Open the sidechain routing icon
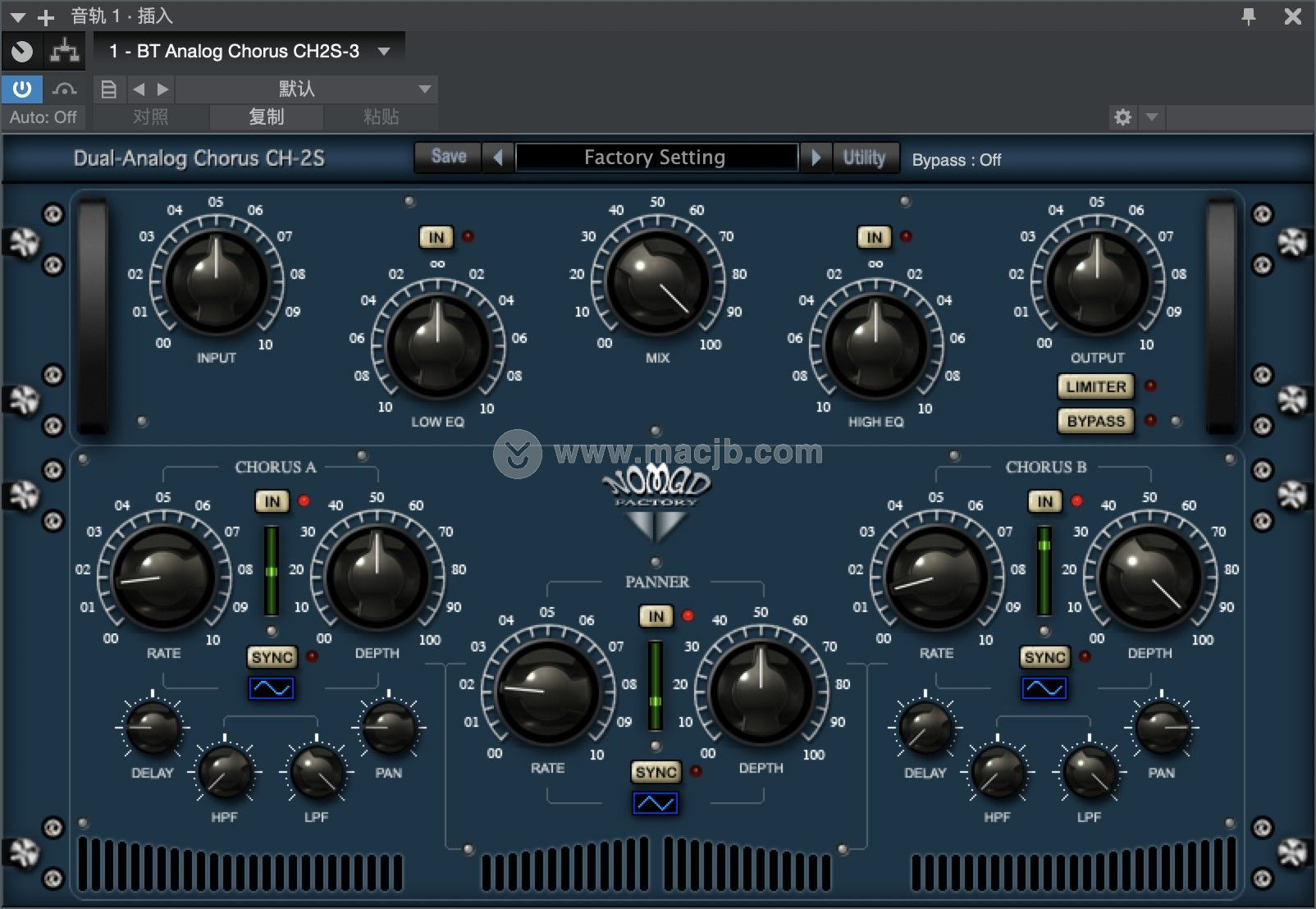The image size is (1316, 909). (x=64, y=52)
